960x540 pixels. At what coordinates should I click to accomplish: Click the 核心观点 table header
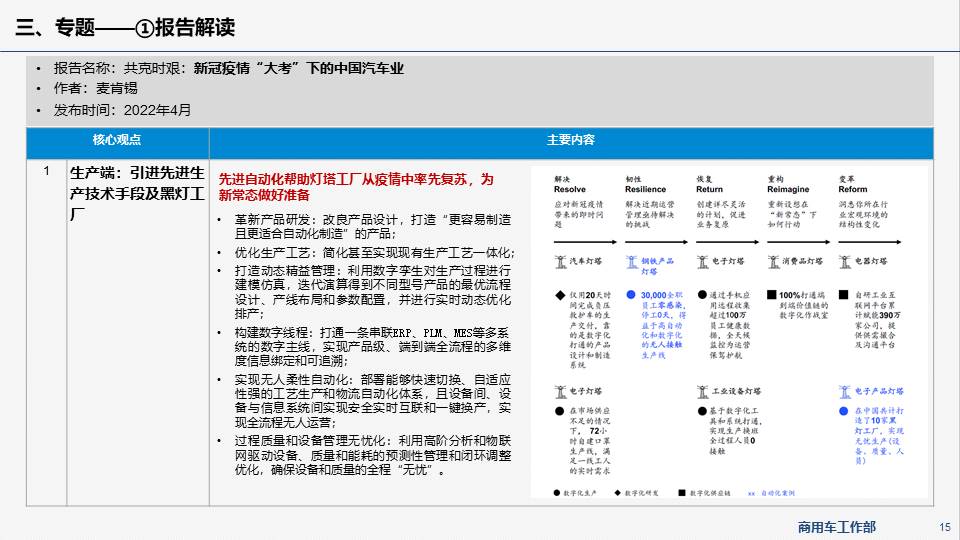117,140
